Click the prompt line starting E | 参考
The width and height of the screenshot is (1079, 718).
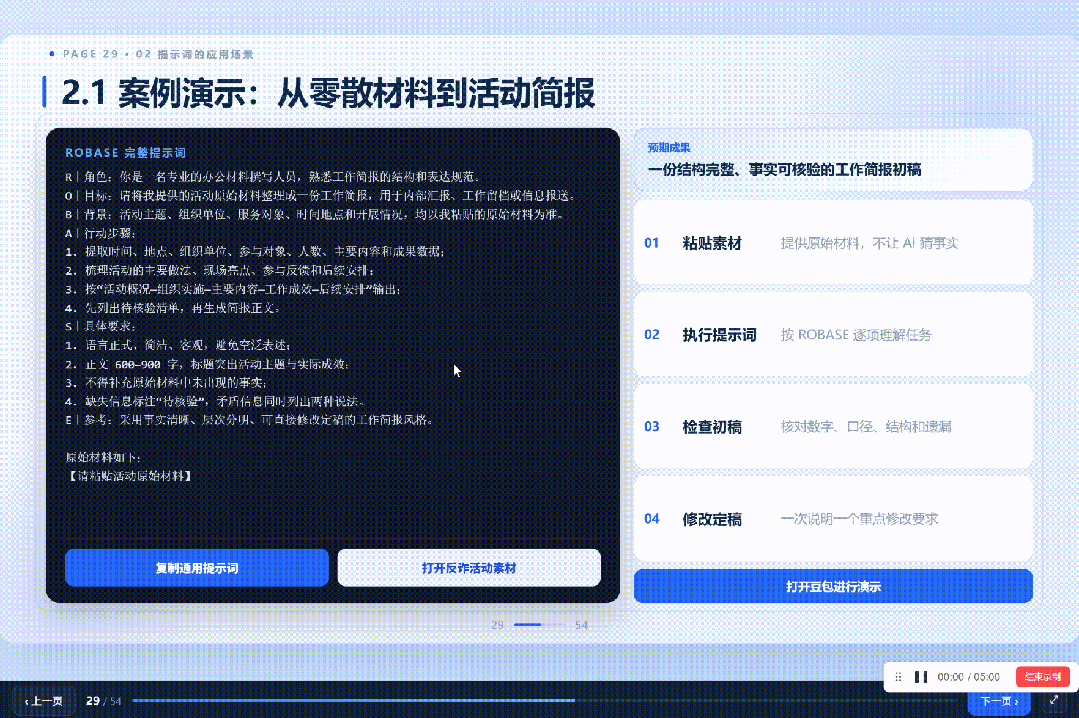click(249, 419)
